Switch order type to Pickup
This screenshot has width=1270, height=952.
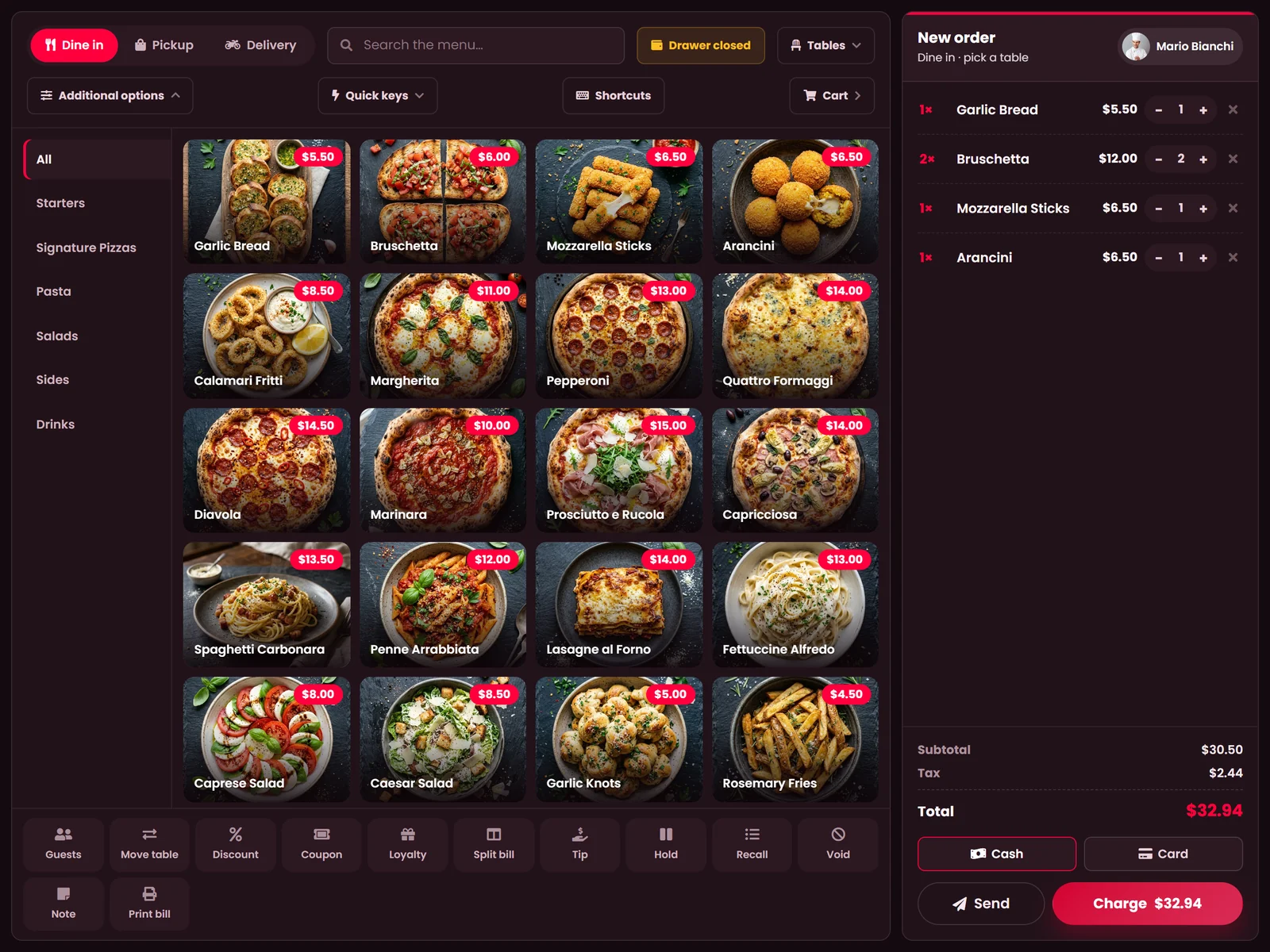point(164,45)
